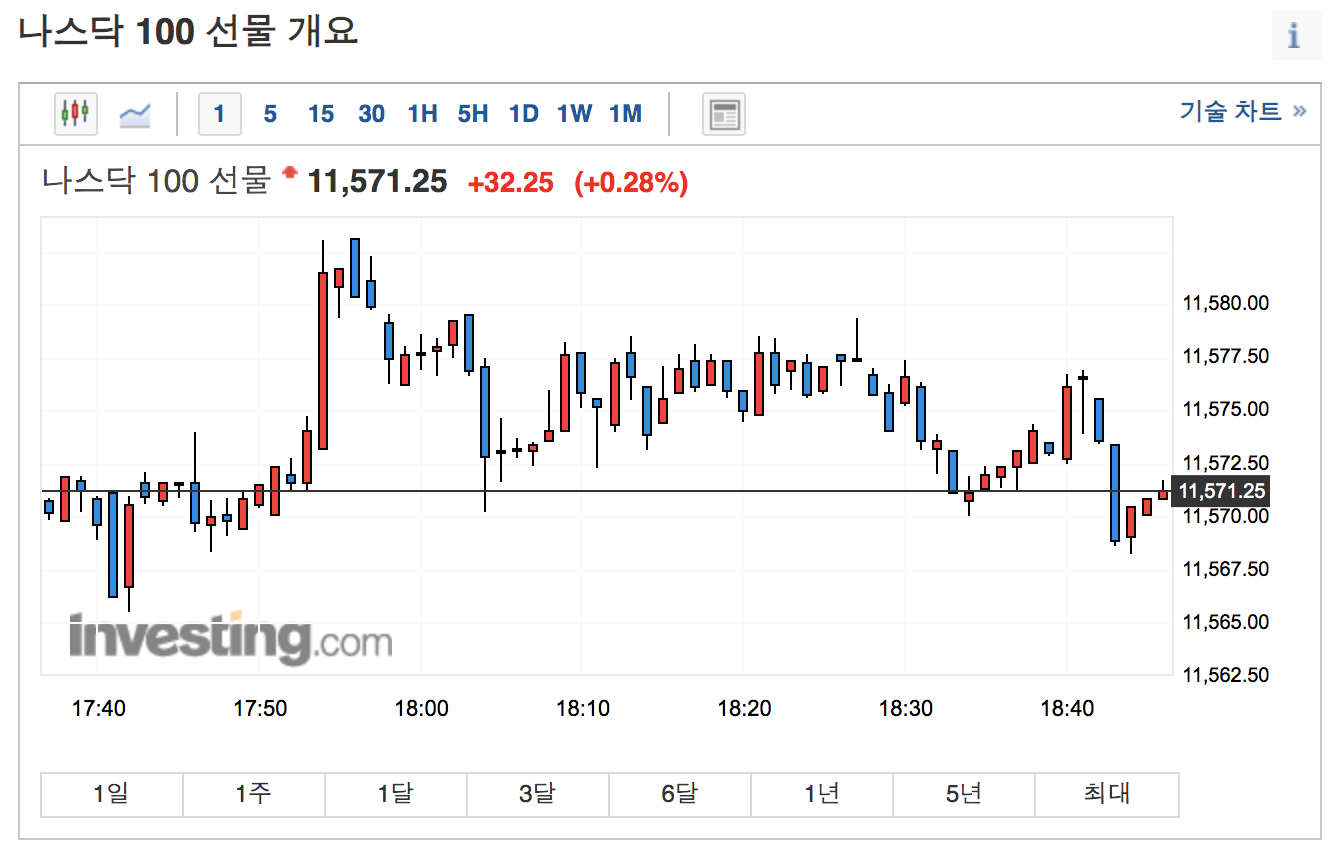Select the 1W interval
Viewport: 1338px width, 854px height.
(575, 114)
